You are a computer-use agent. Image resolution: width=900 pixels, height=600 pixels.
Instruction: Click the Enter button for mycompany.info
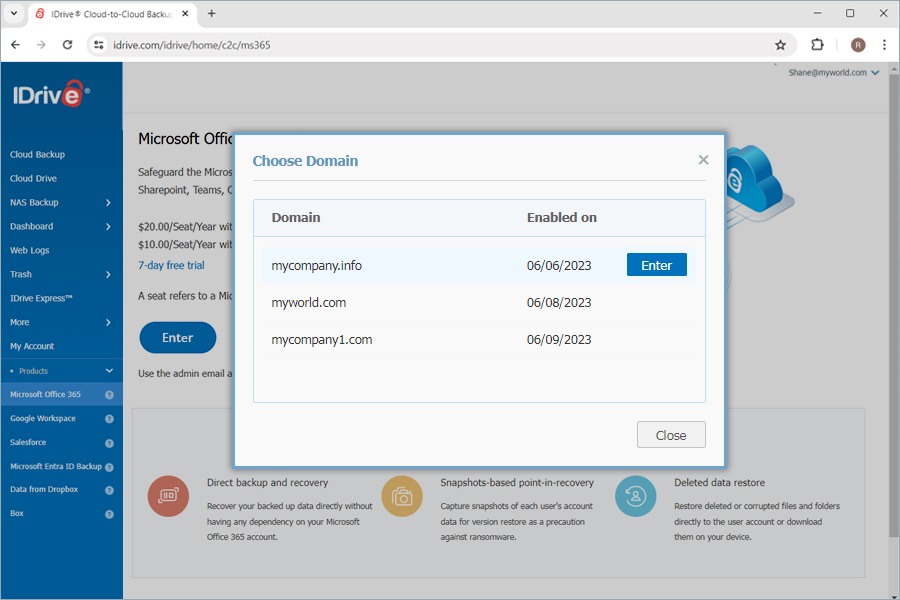pyautogui.click(x=656, y=265)
